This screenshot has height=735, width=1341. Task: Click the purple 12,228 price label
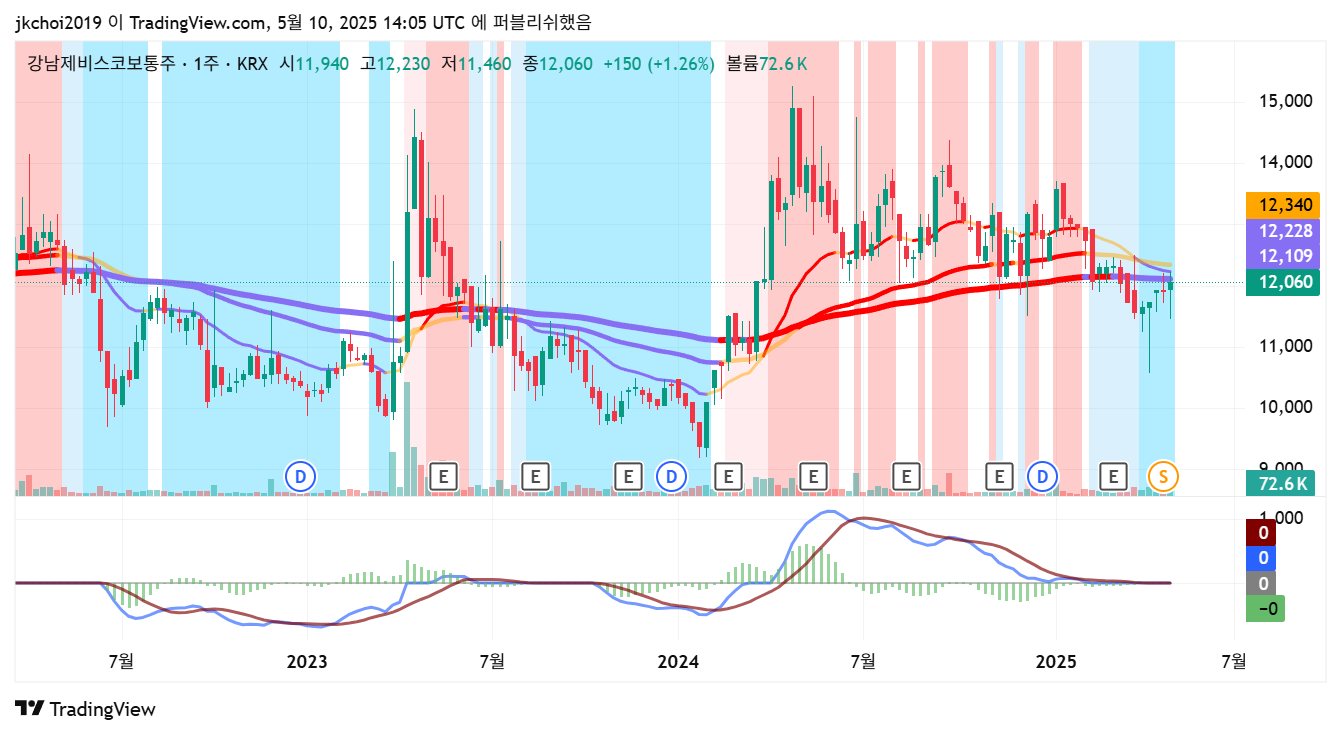tap(1285, 230)
